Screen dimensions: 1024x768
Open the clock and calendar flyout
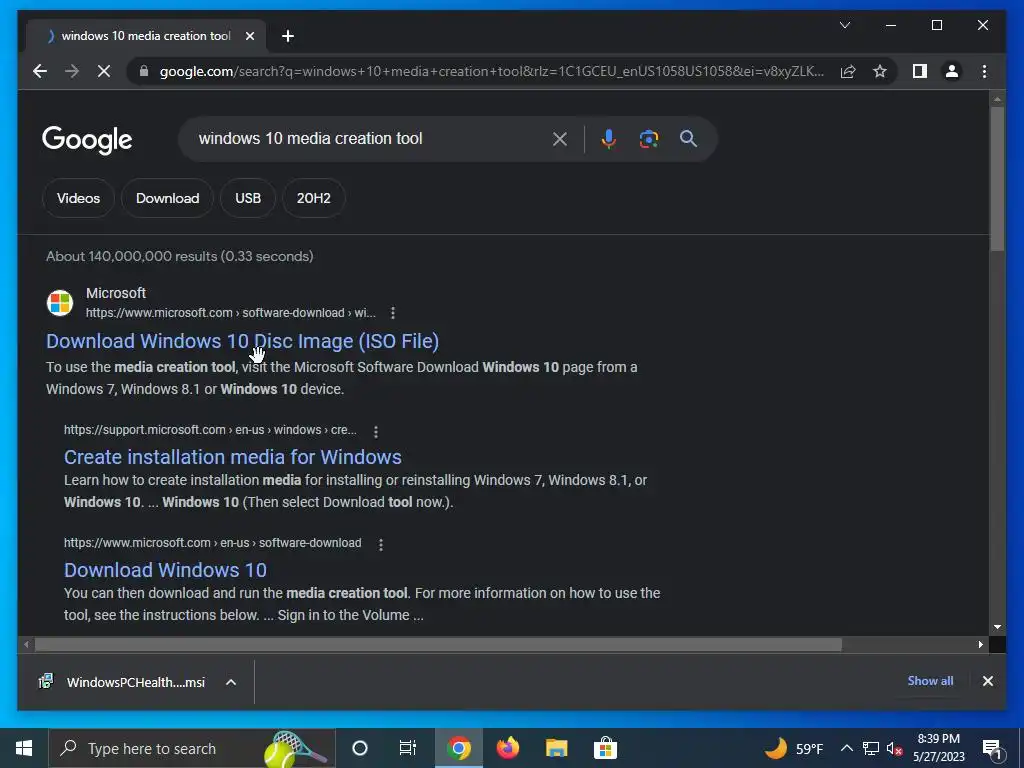pos(938,748)
